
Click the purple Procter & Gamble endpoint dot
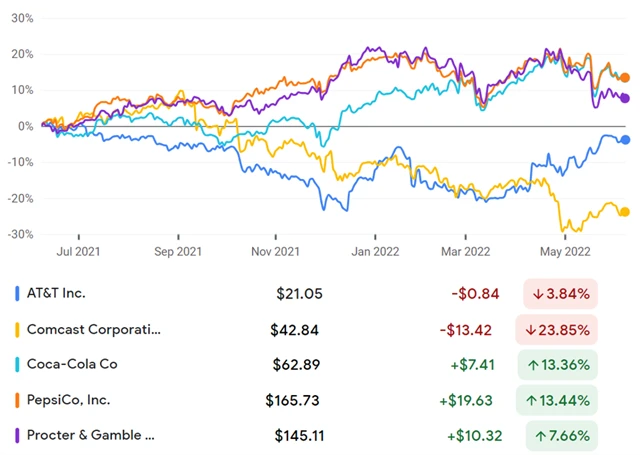625,98
